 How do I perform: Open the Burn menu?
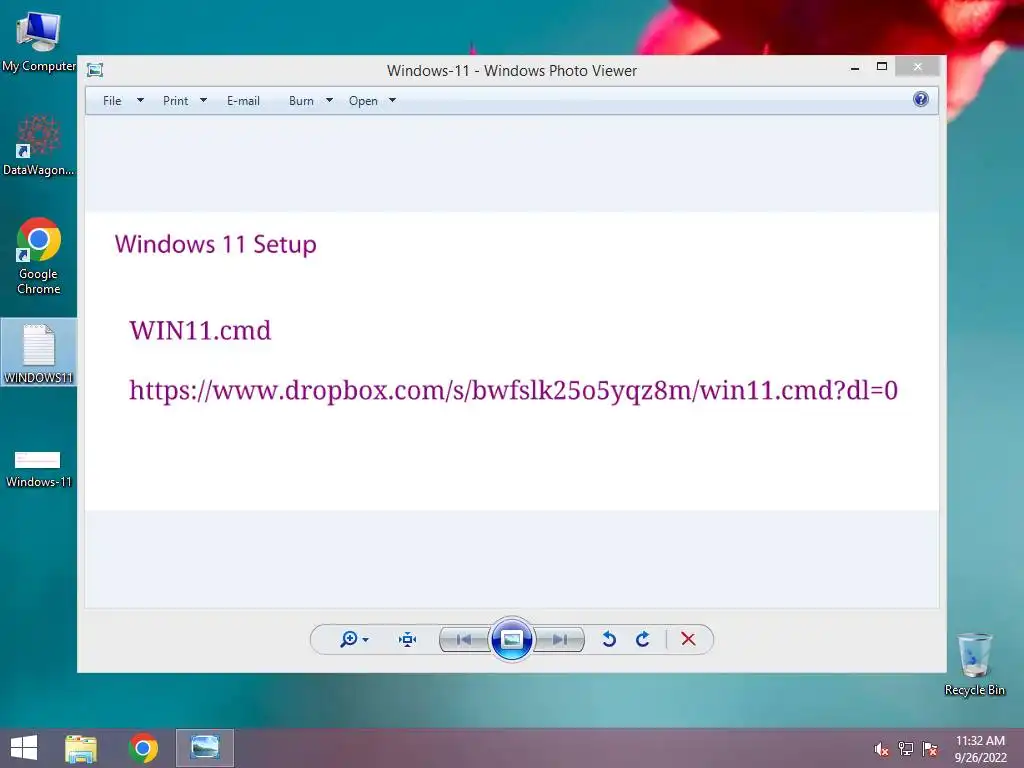[x=301, y=101]
